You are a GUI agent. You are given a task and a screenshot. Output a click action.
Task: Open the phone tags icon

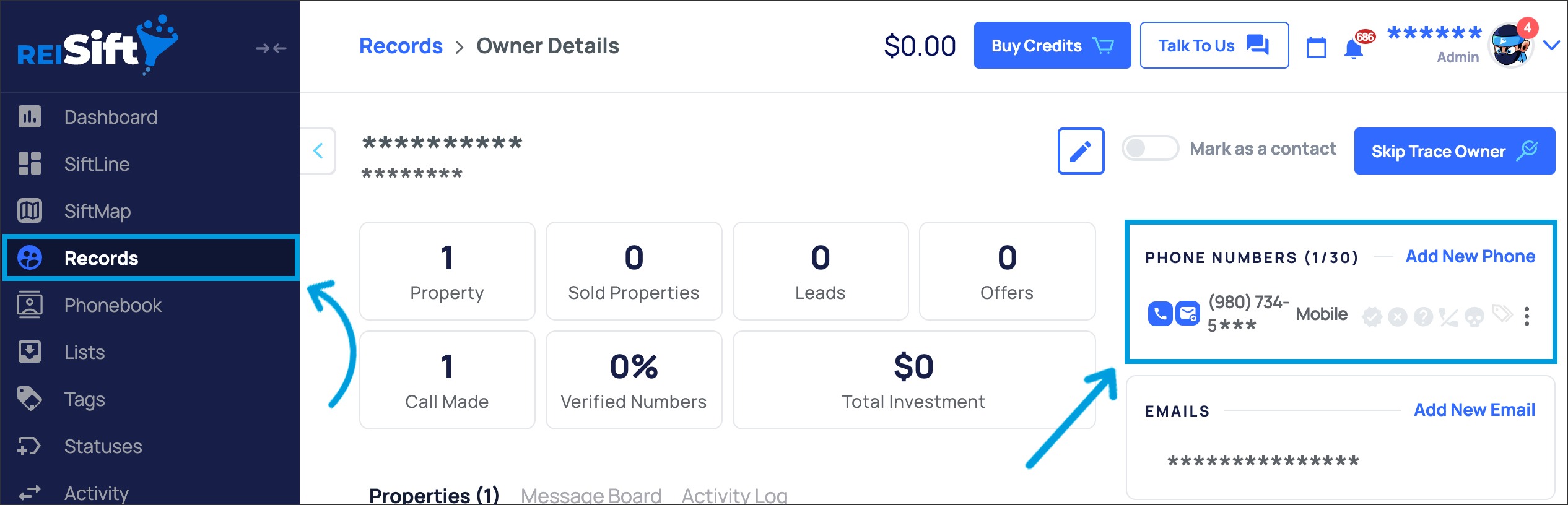[x=1502, y=314]
